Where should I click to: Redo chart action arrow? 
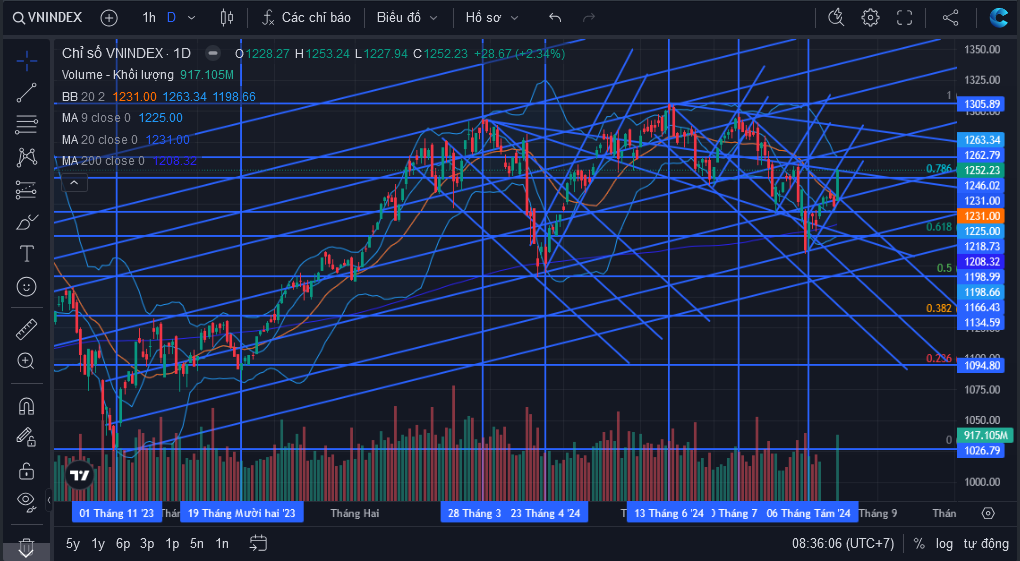(589, 18)
